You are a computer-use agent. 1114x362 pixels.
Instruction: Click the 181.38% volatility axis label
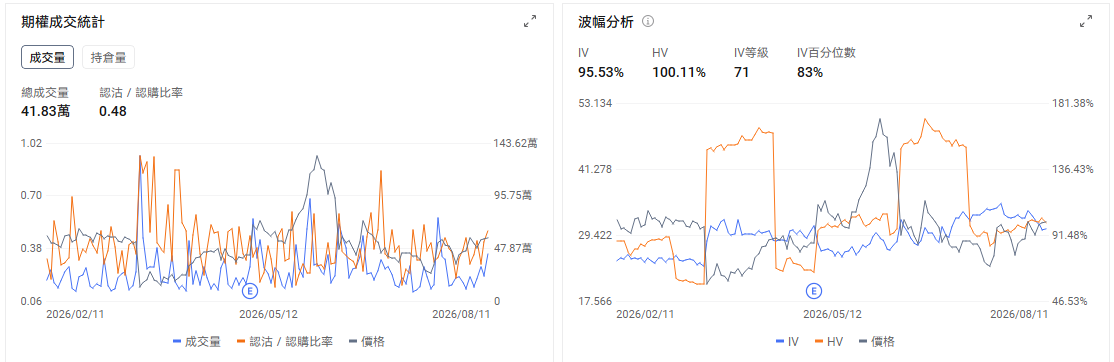[1072, 104]
